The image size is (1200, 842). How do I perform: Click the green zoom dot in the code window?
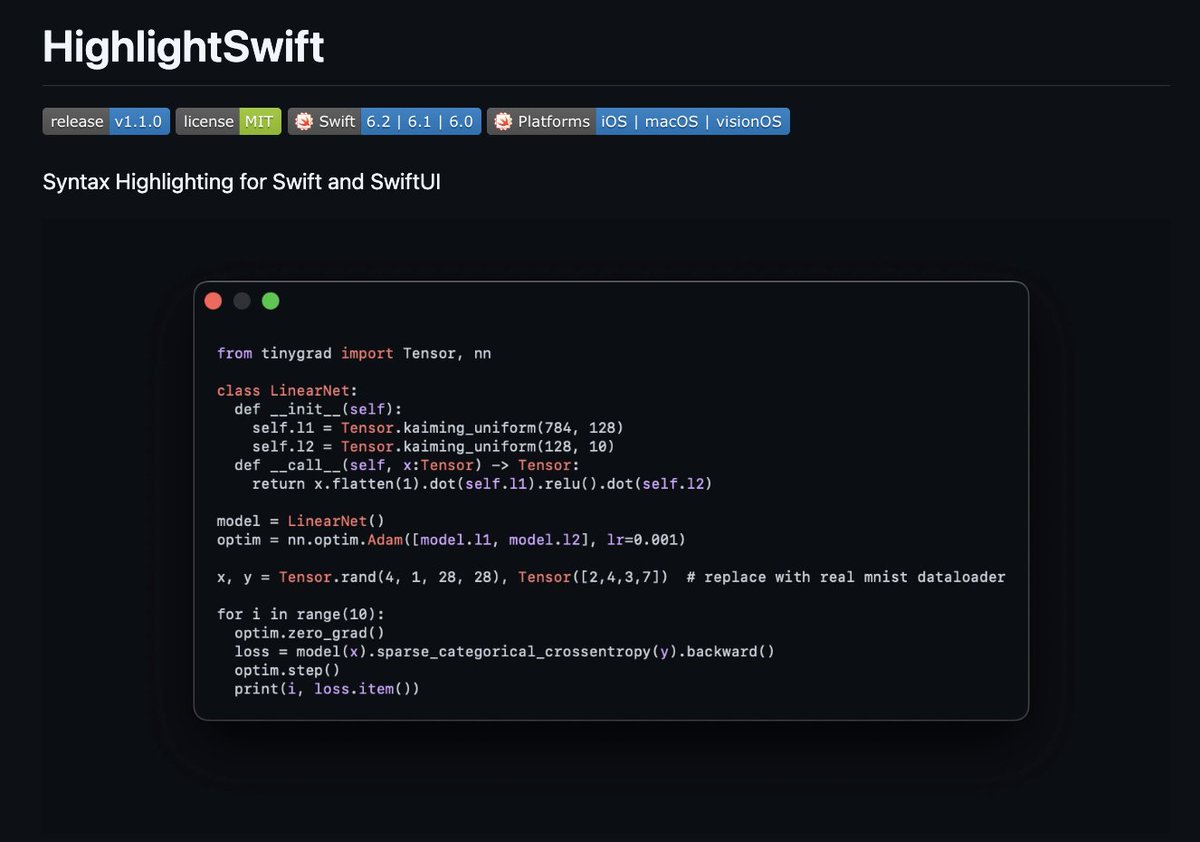[x=270, y=300]
